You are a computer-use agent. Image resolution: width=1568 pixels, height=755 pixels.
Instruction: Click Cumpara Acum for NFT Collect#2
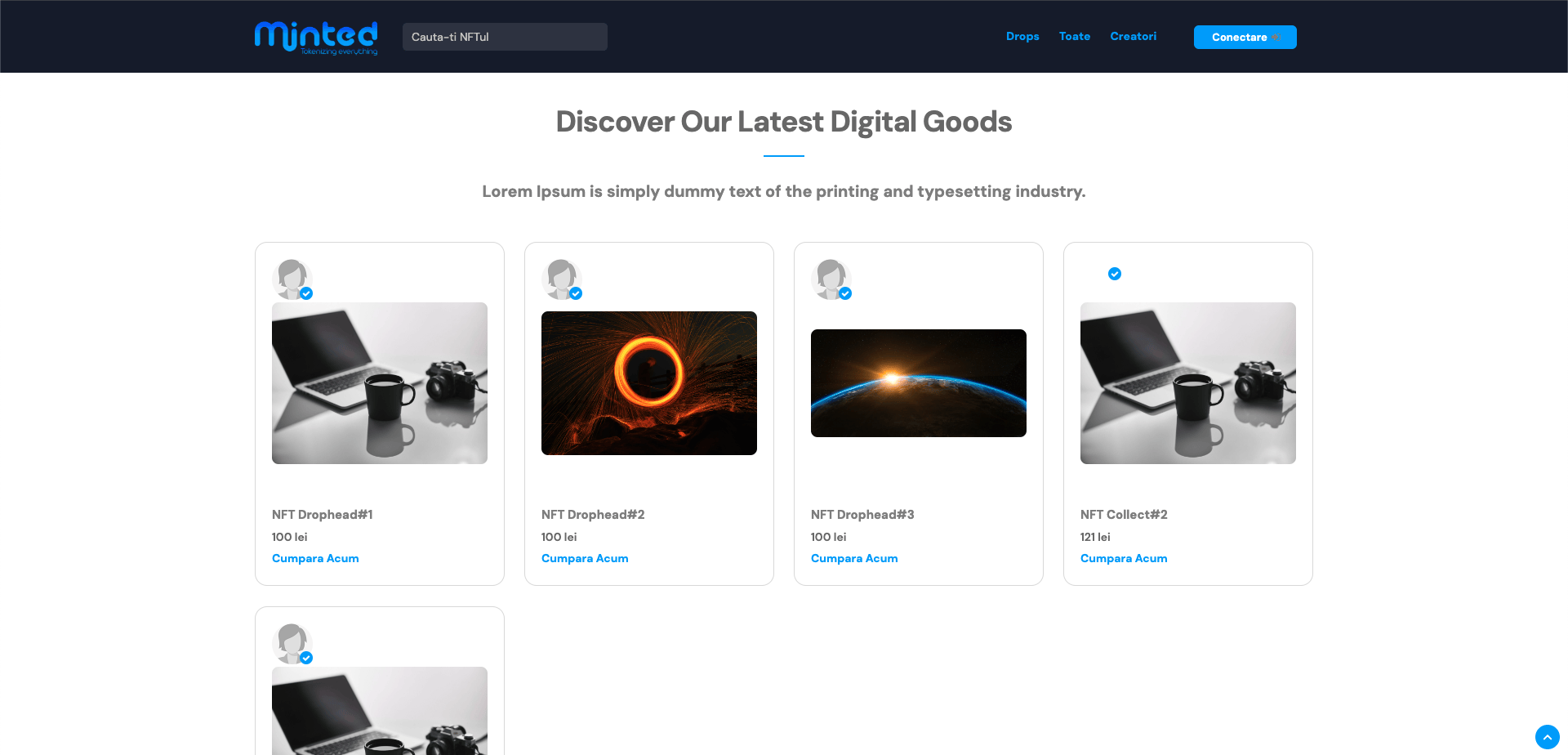[1124, 559]
